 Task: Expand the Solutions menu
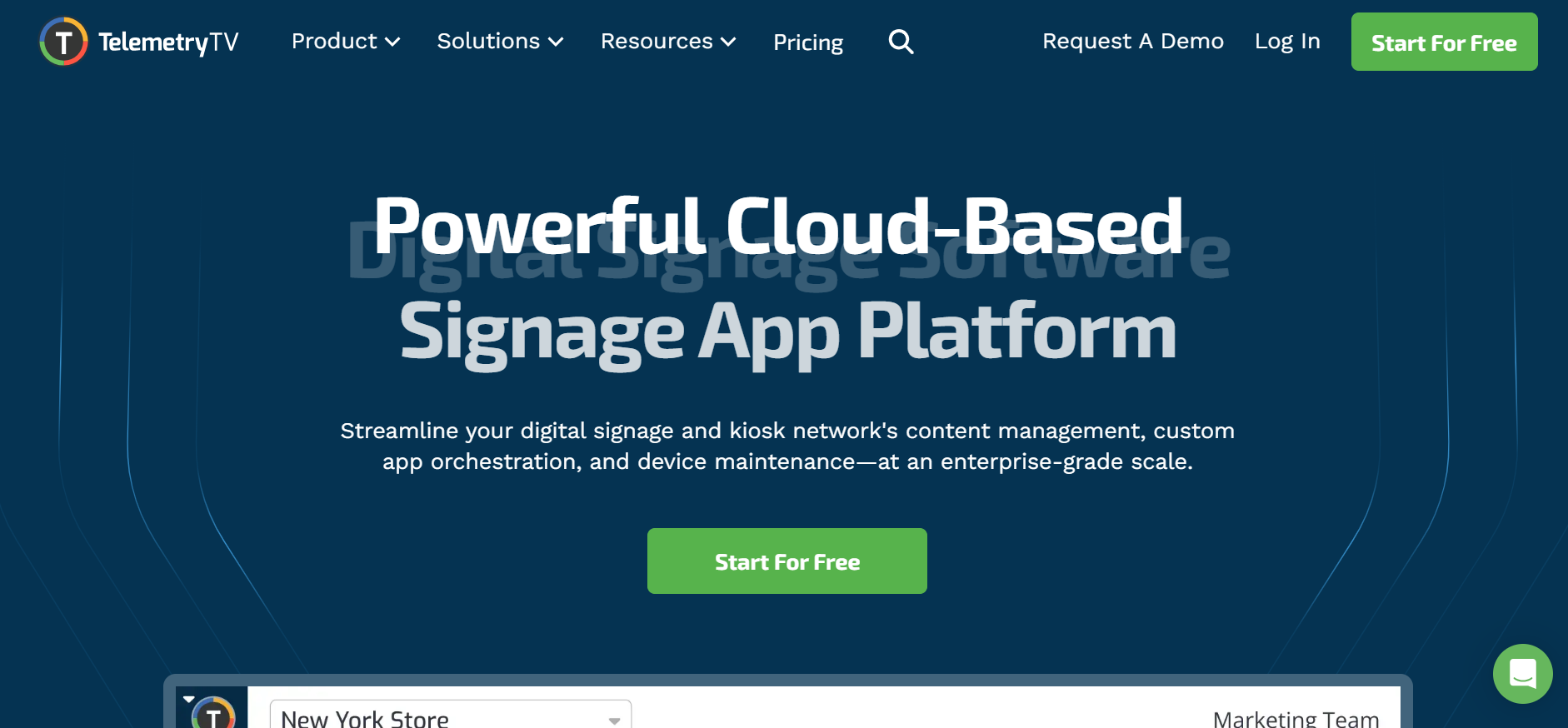click(x=500, y=42)
